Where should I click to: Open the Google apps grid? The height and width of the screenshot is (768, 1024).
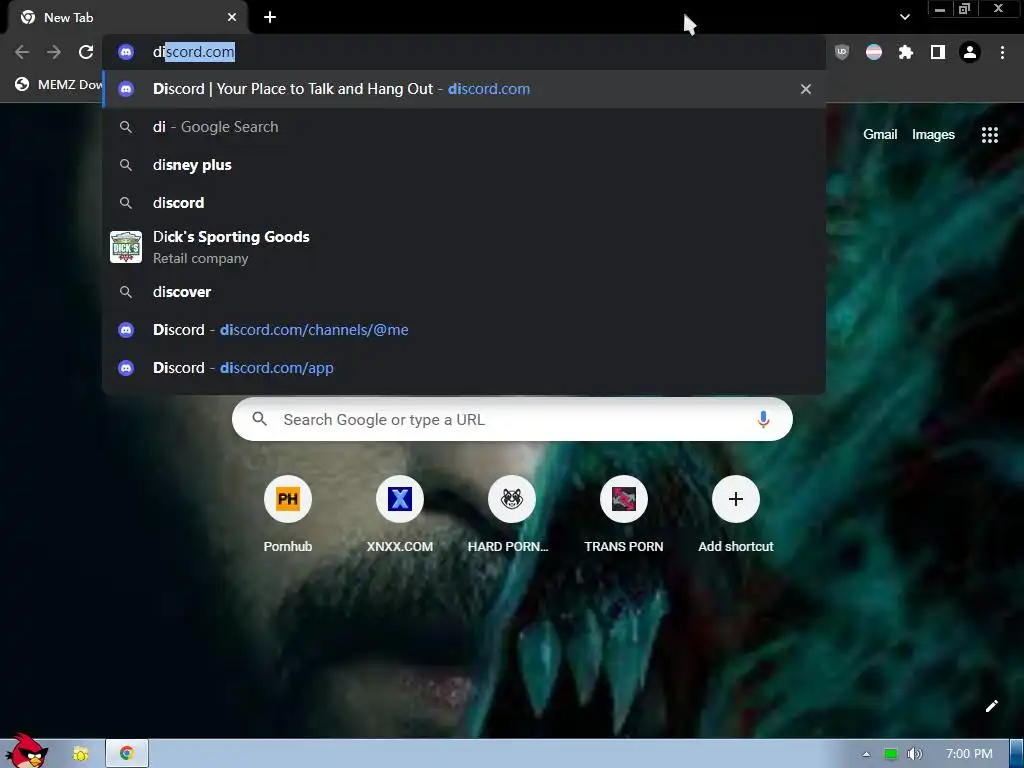[989, 135]
